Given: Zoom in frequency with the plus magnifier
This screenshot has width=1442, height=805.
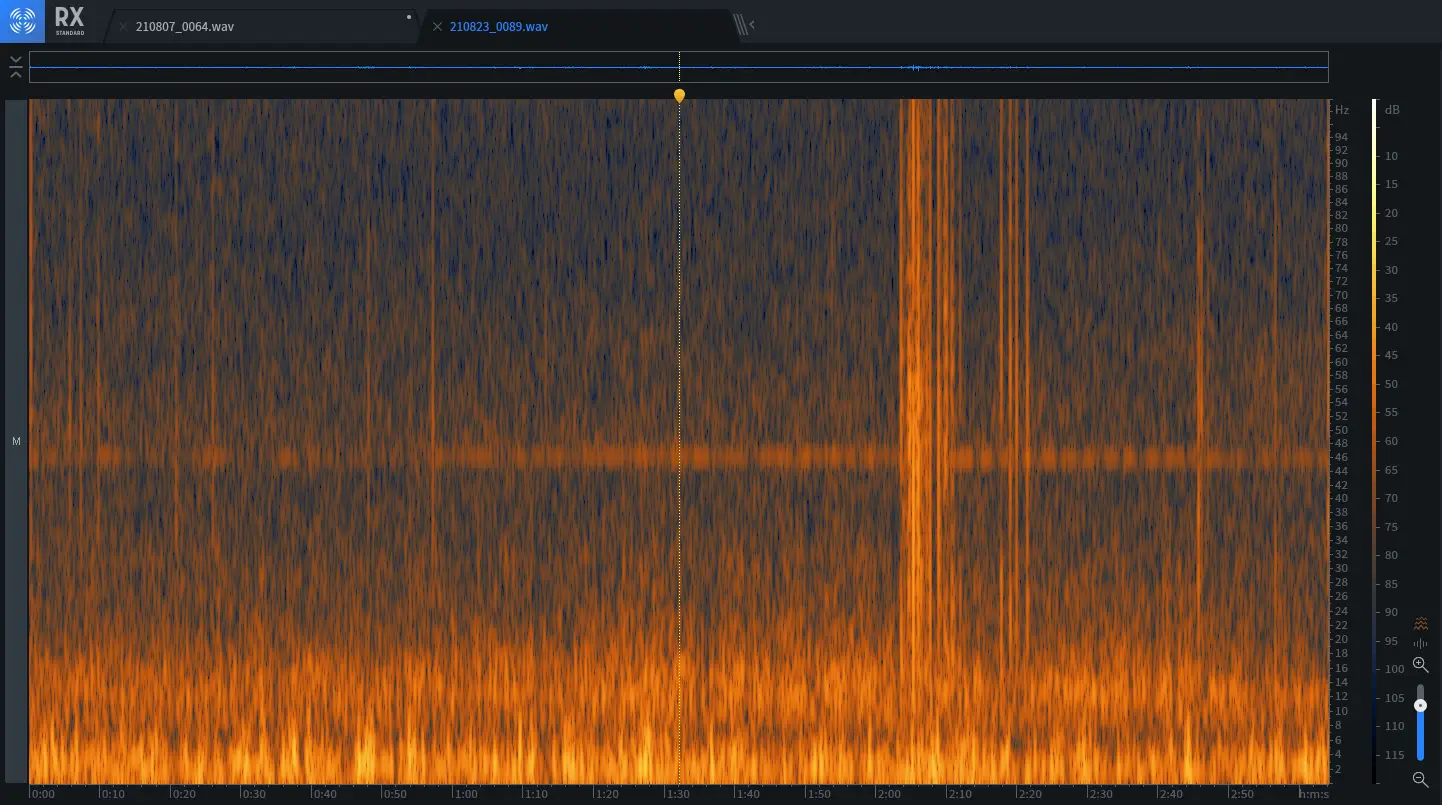Looking at the screenshot, I should [1420, 665].
